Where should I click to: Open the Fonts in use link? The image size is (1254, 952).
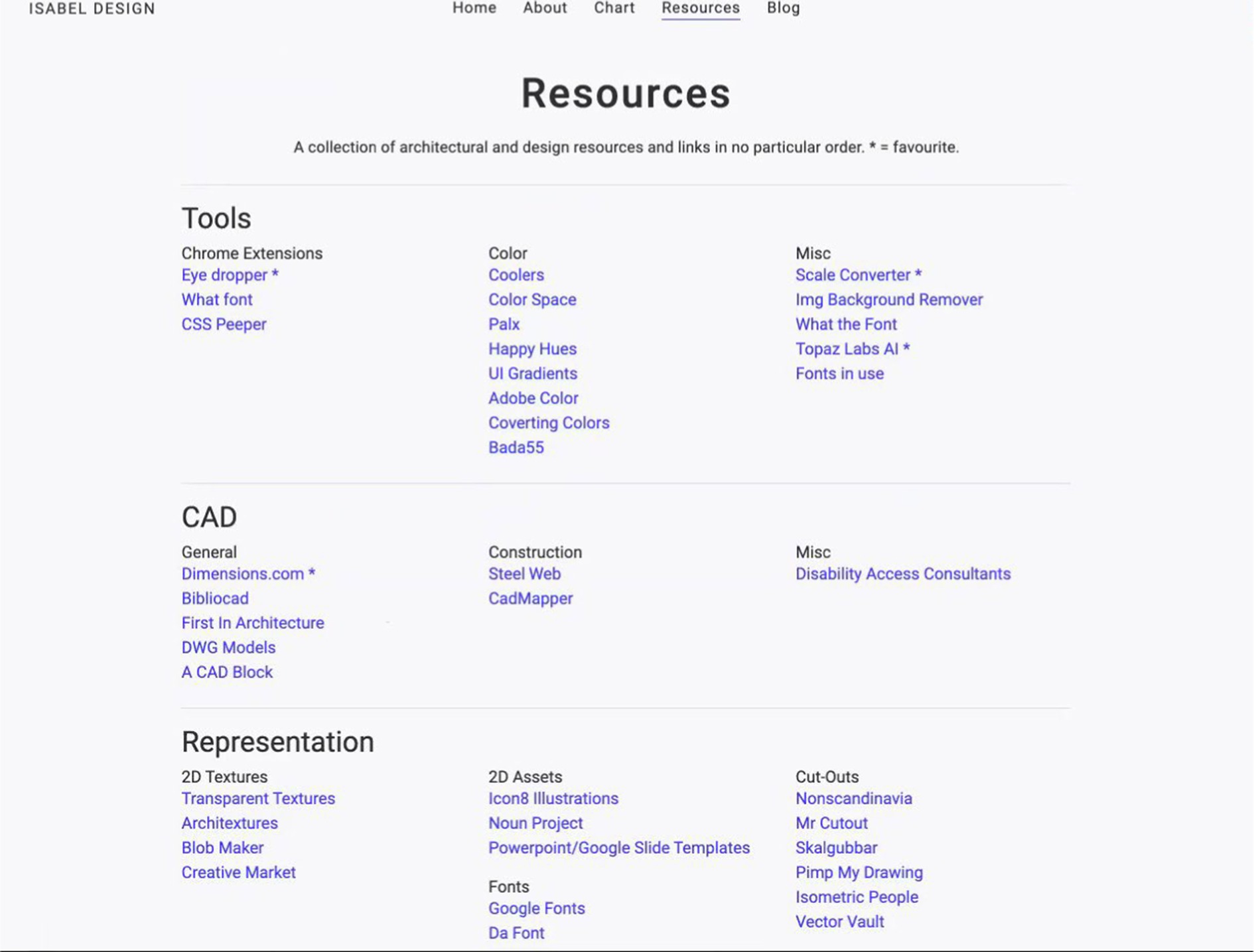(x=839, y=373)
